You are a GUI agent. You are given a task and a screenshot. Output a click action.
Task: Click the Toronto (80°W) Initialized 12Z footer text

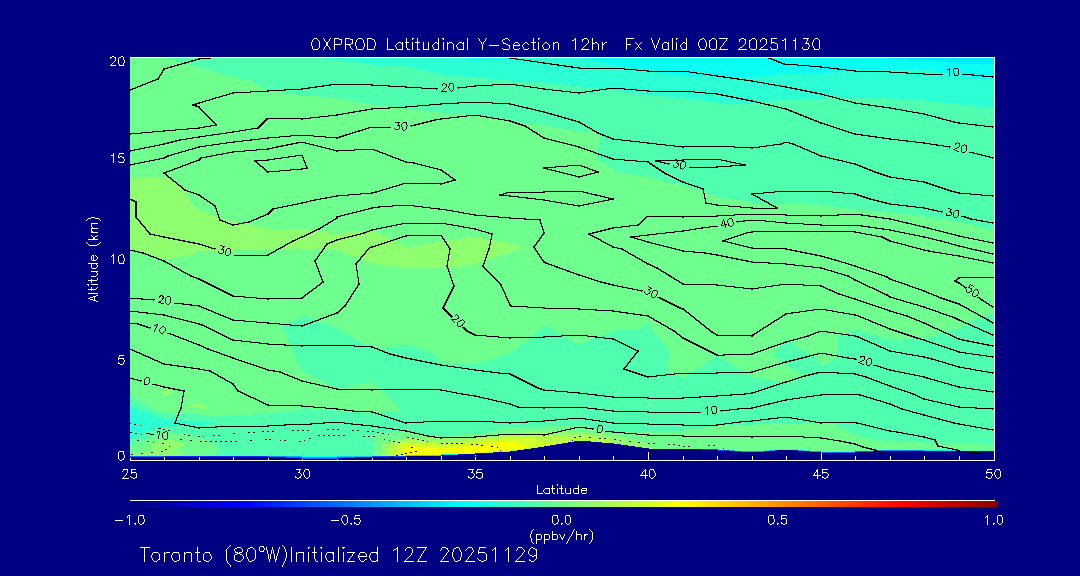click(339, 555)
